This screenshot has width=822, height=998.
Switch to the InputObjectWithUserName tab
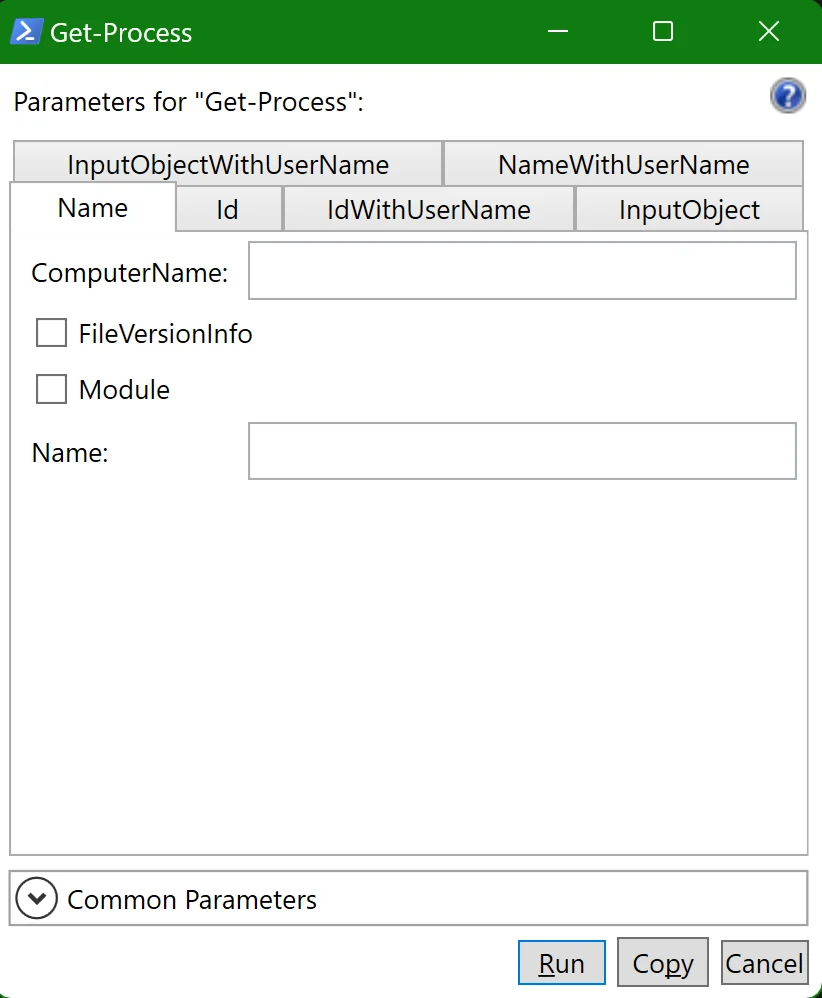pyautogui.click(x=228, y=164)
